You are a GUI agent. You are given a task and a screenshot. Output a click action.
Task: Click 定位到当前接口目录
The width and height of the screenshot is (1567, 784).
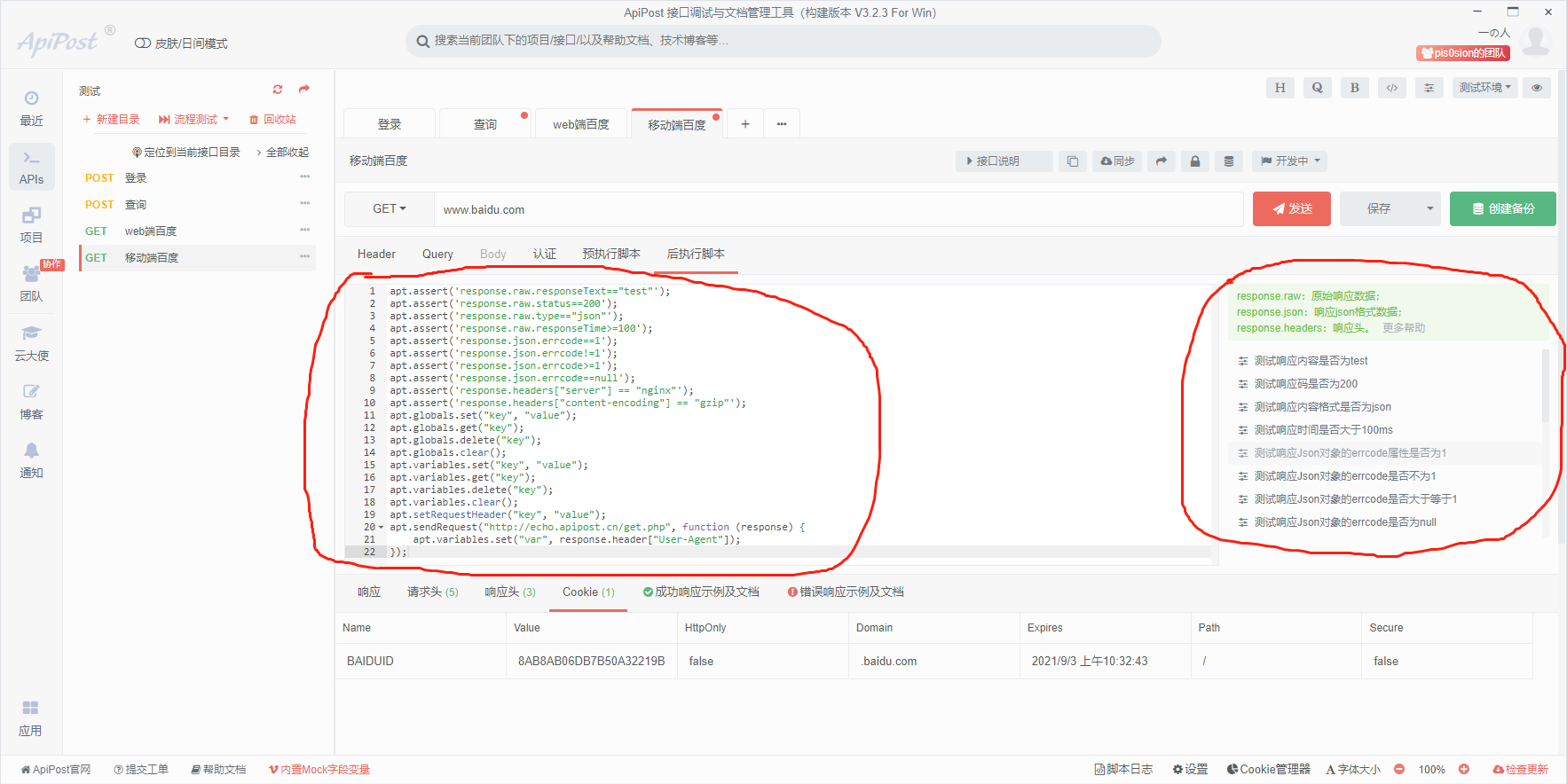[185, 153]
